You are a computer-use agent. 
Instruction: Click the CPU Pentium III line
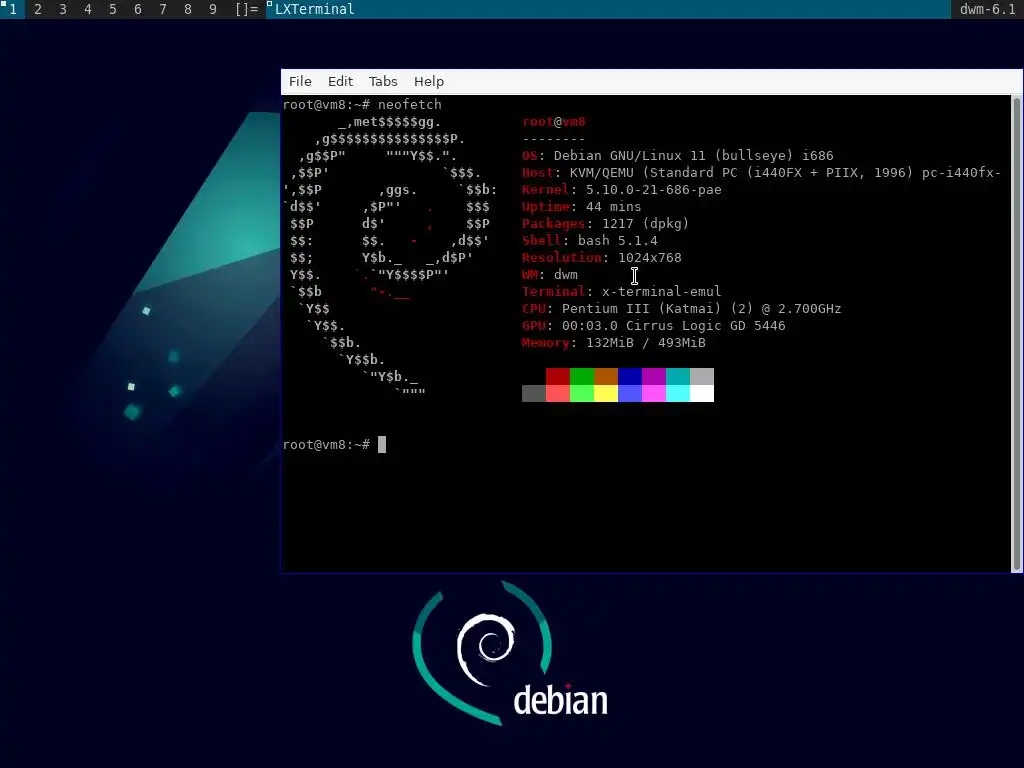(682, 308)
